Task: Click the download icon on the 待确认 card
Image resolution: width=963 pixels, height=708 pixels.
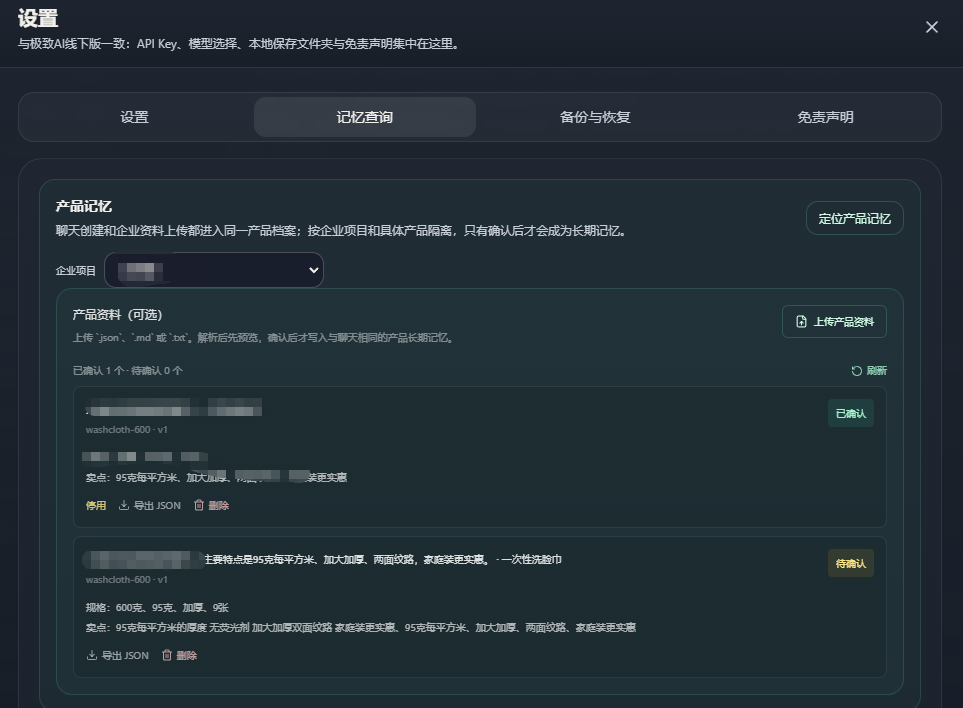Action: (x=92, y=655)
